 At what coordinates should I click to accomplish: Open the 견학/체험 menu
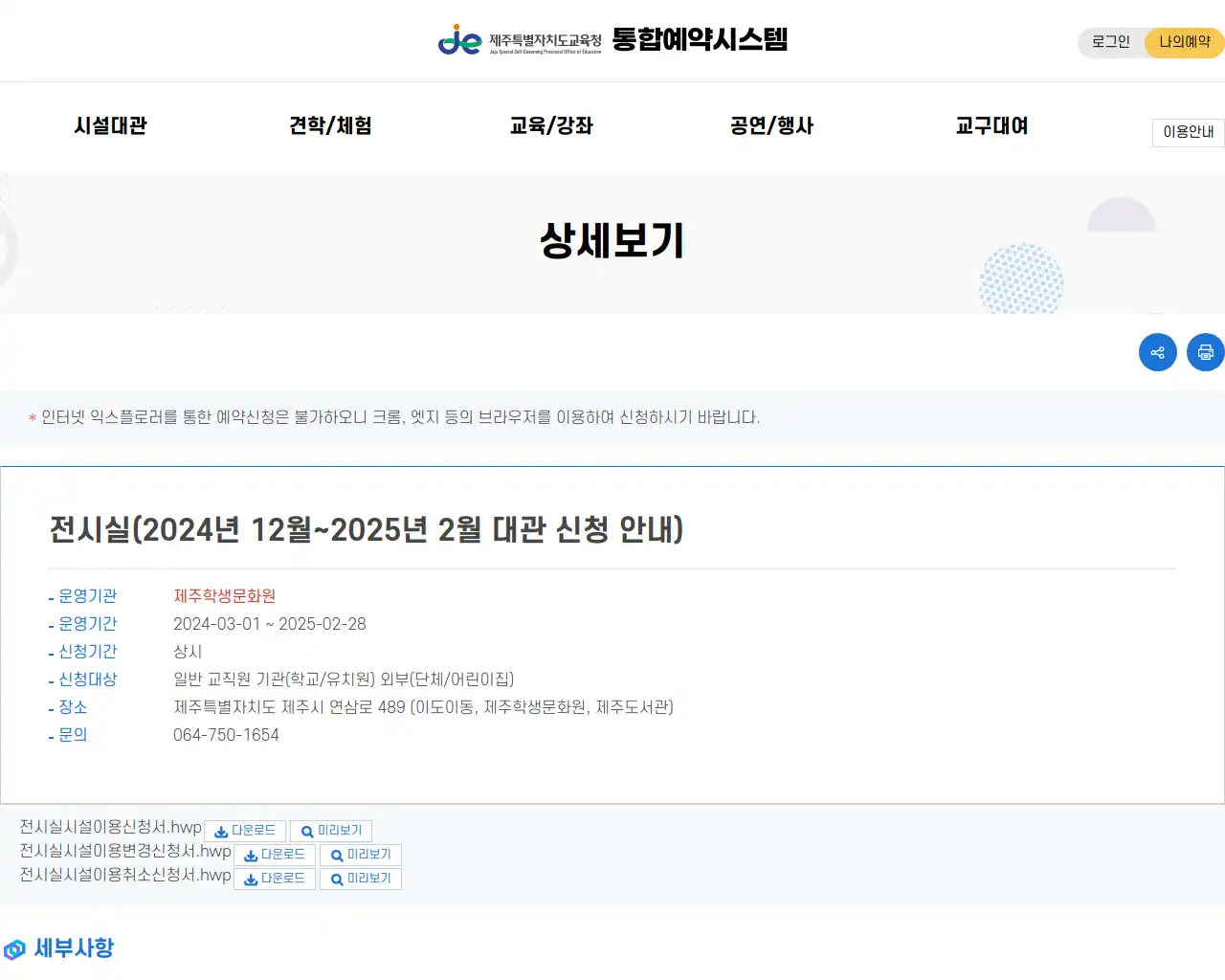331,125
